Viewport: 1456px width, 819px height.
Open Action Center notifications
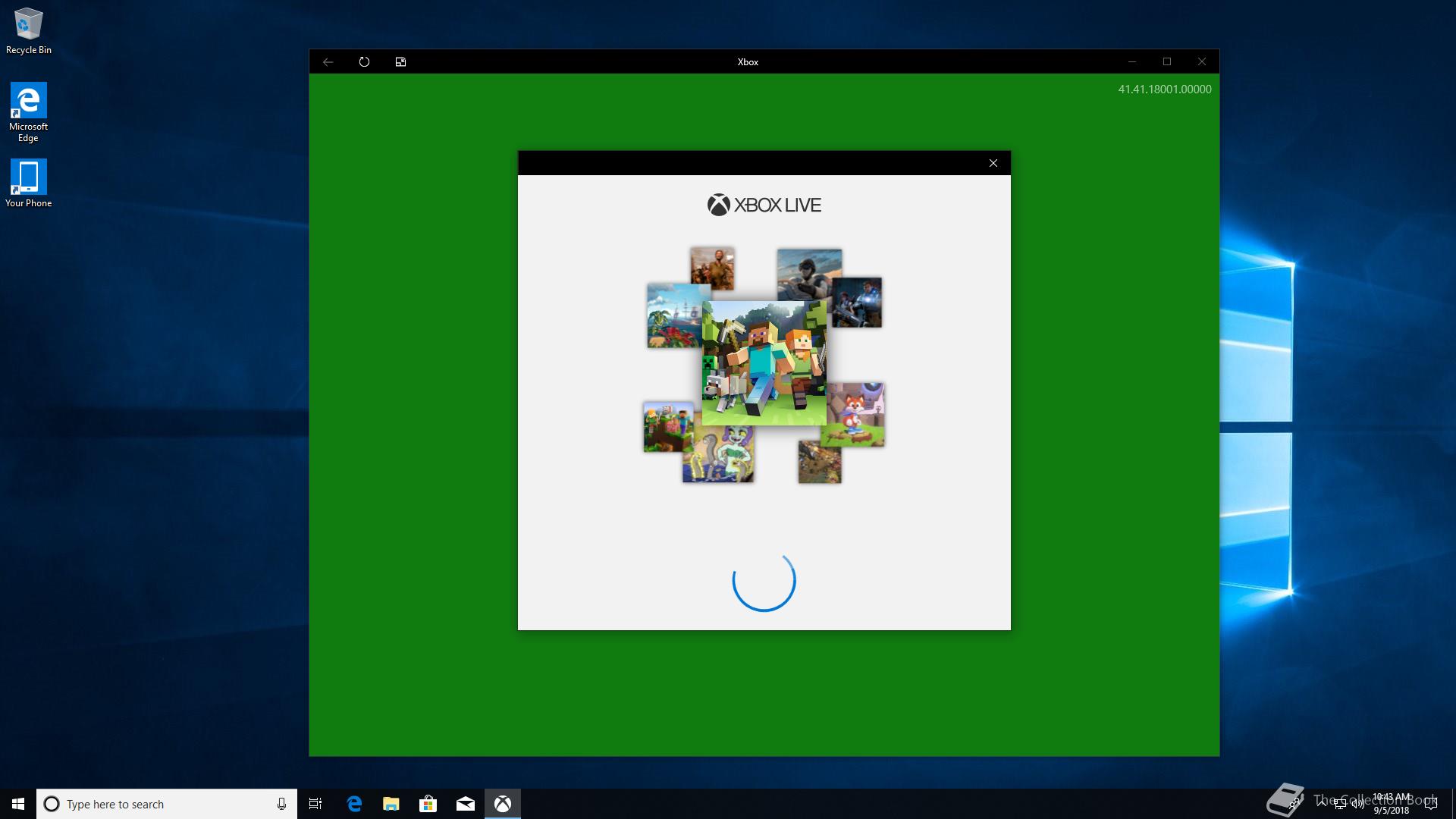[x=1431, y=804]
